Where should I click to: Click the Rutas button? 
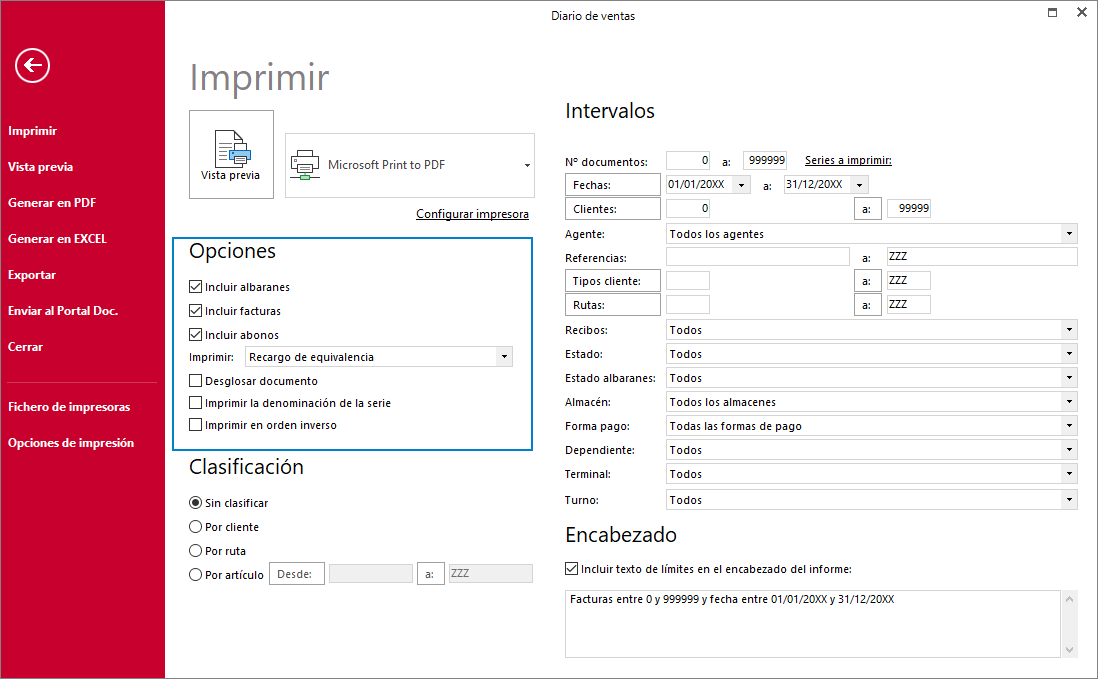[613, 304]
